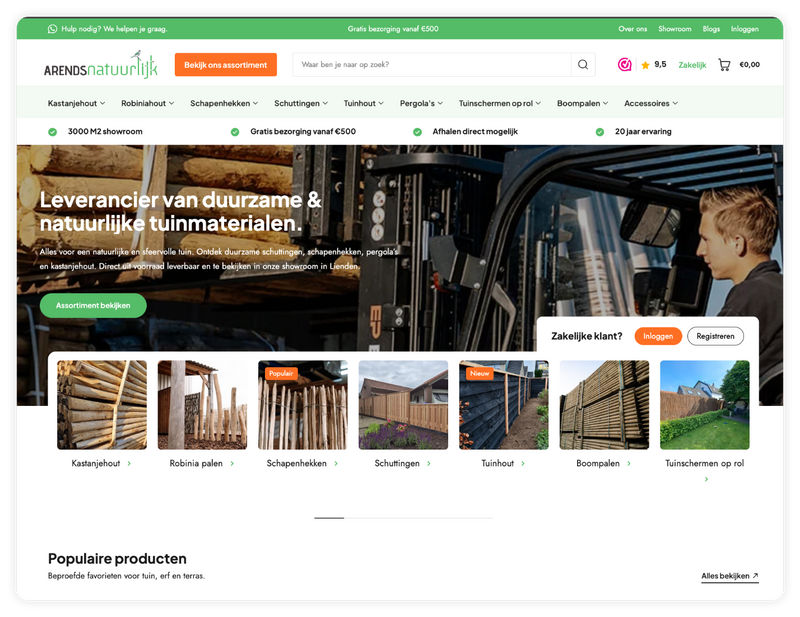Click arrow next to Robinia palen category

pyautogui.click(x=232, y=463)
